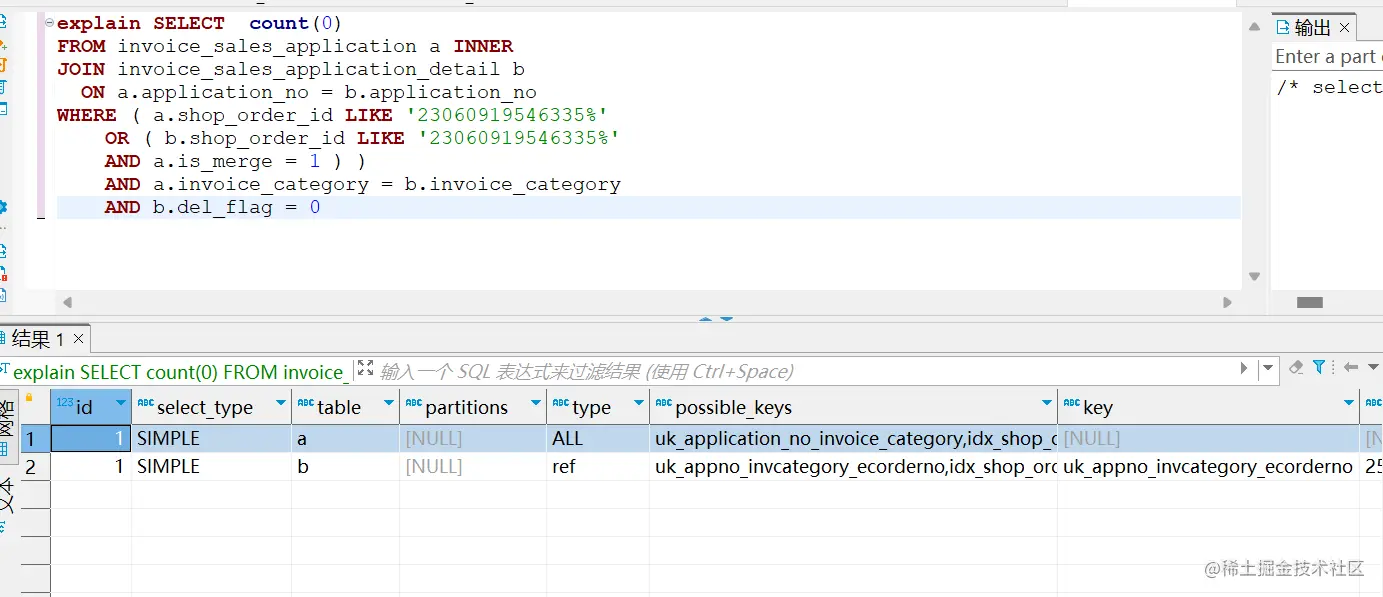Open the table column filter dropdown
Image resolution: width=1383 pixels, height=597 pixels.
(x=388, y=403)
